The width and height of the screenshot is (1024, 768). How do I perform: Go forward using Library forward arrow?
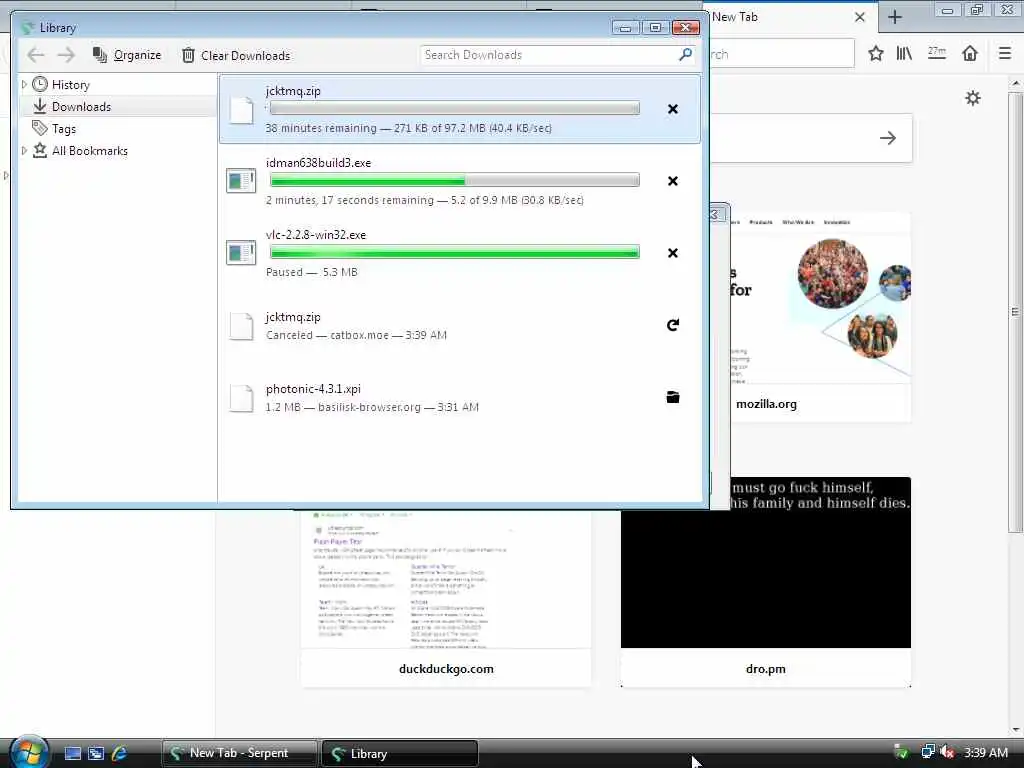click(66, 56)
